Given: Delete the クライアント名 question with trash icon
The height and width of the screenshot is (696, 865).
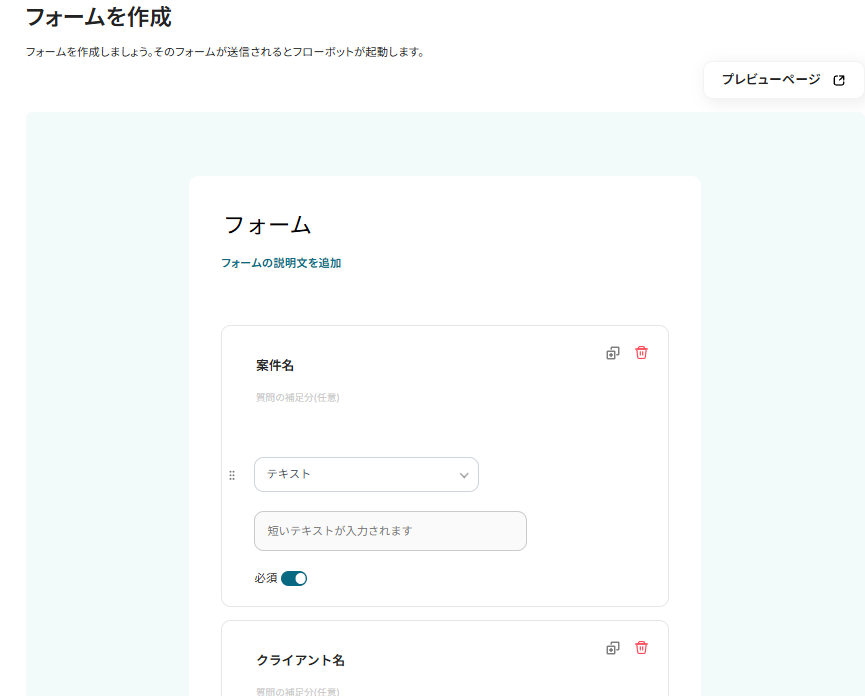Looking at the screenshot, I should pos(641,647).
